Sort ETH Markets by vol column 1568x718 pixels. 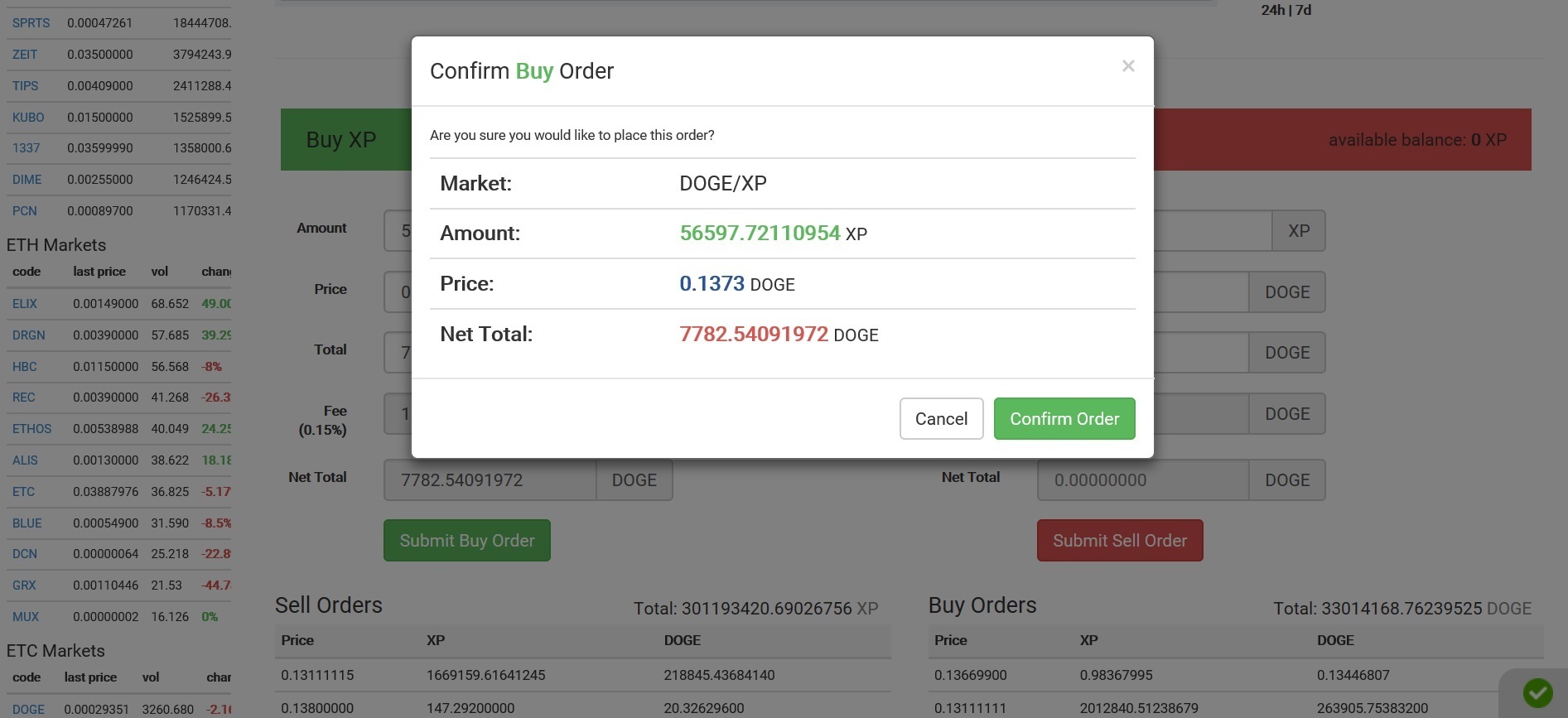pos(160,272)
